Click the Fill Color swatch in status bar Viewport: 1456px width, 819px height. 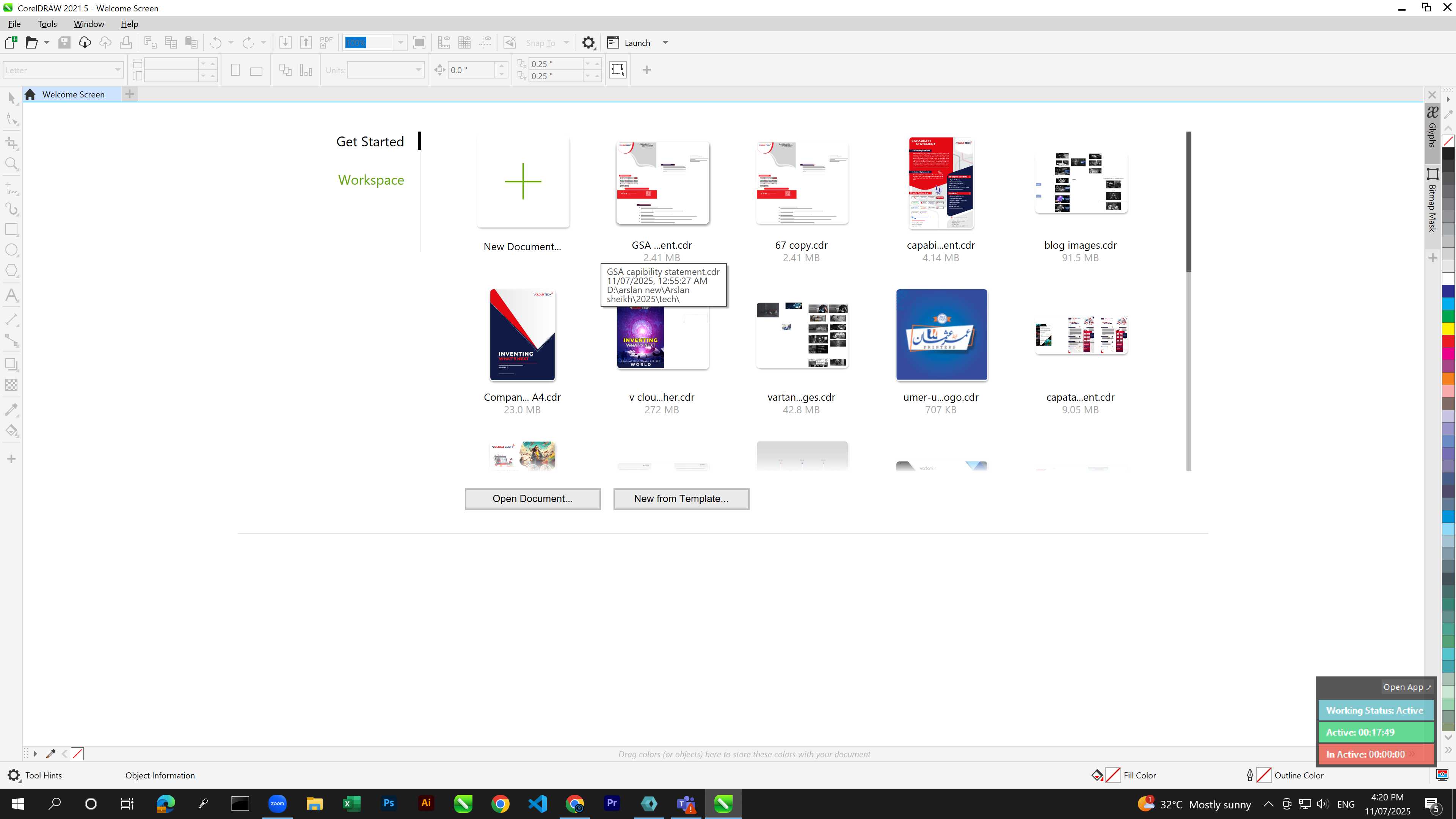[x=1113, y=775]
